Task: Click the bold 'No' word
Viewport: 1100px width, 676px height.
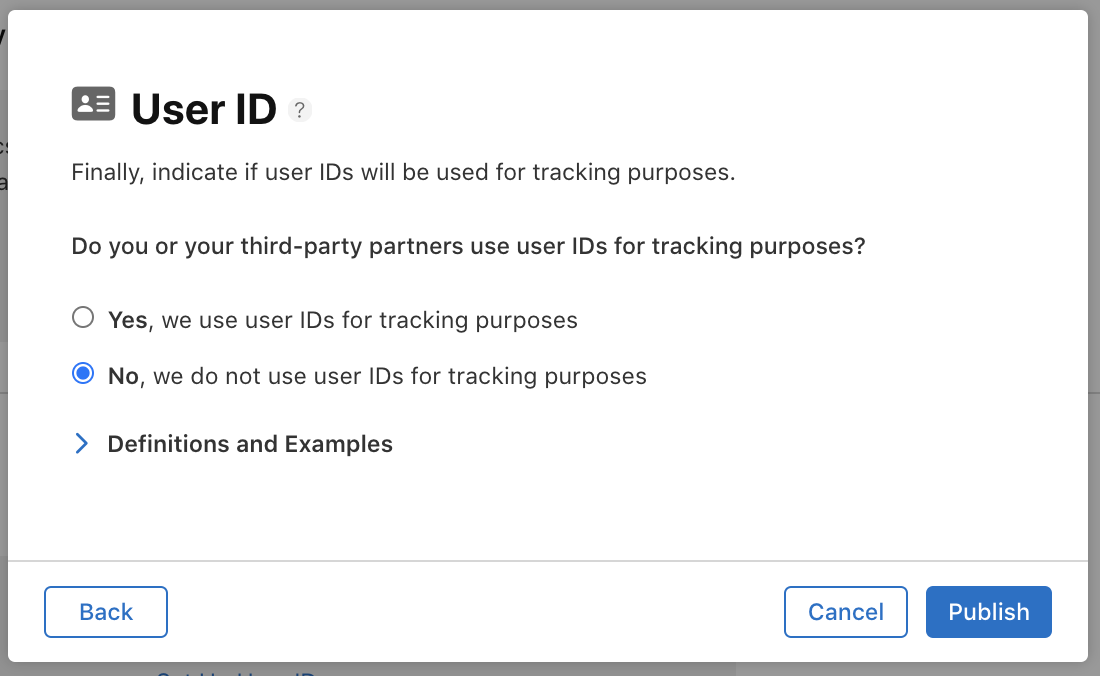Action: click(123, 376)
